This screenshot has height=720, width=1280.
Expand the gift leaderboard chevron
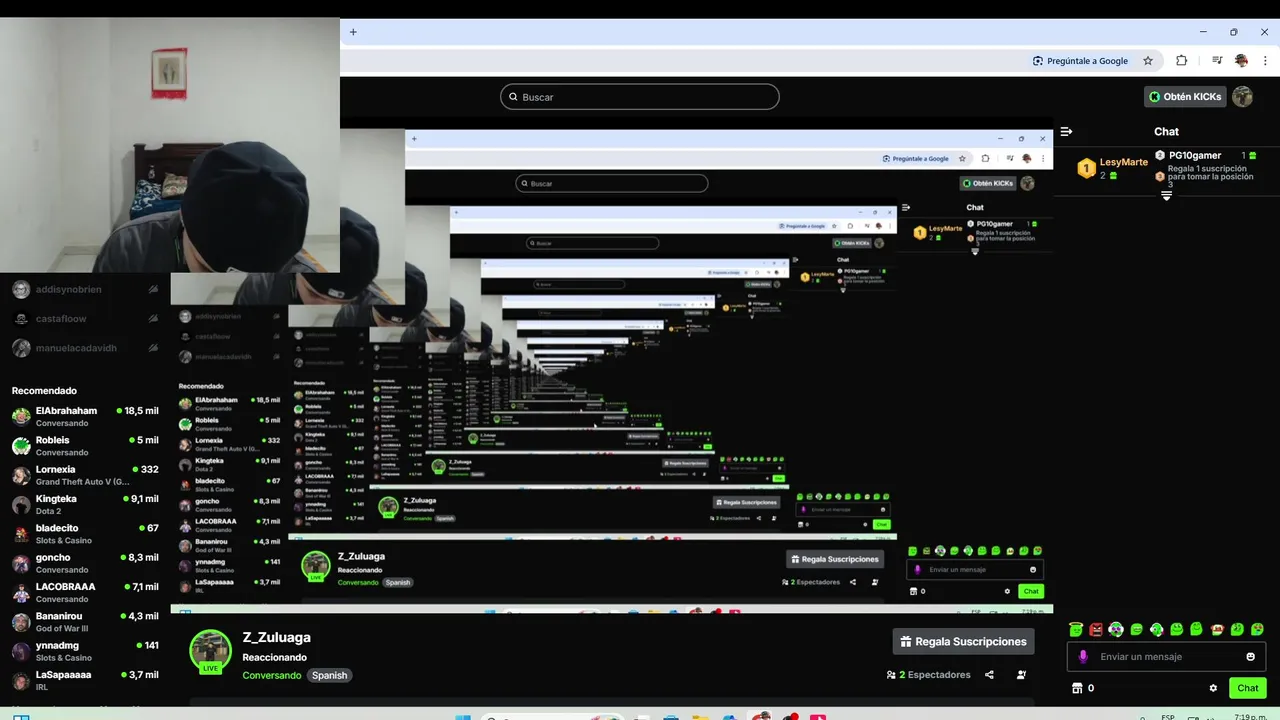click(x=1166, y=196)
